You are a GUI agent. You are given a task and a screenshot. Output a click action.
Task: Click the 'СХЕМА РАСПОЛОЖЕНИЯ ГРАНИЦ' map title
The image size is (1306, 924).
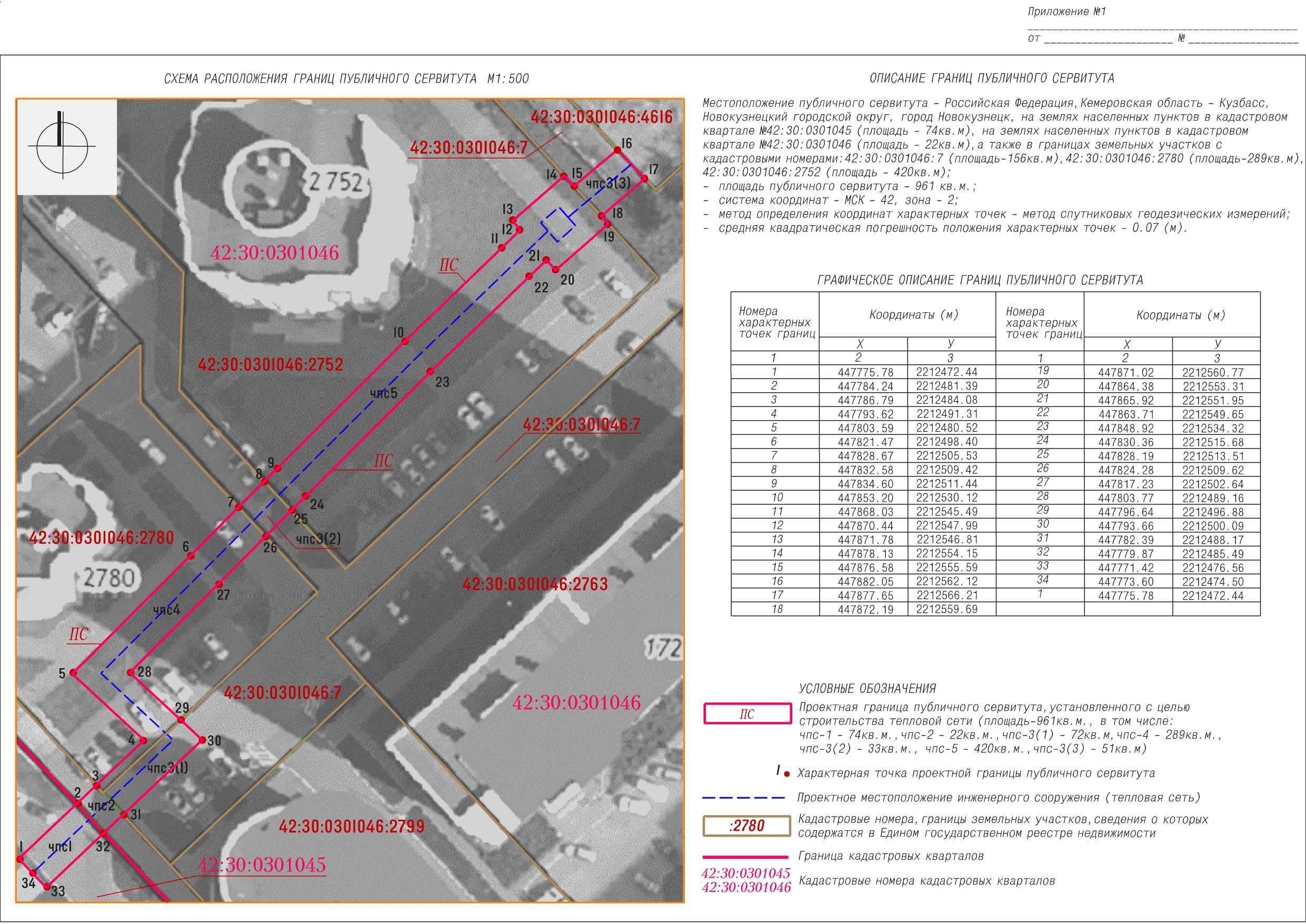click(x=347, y=78)
